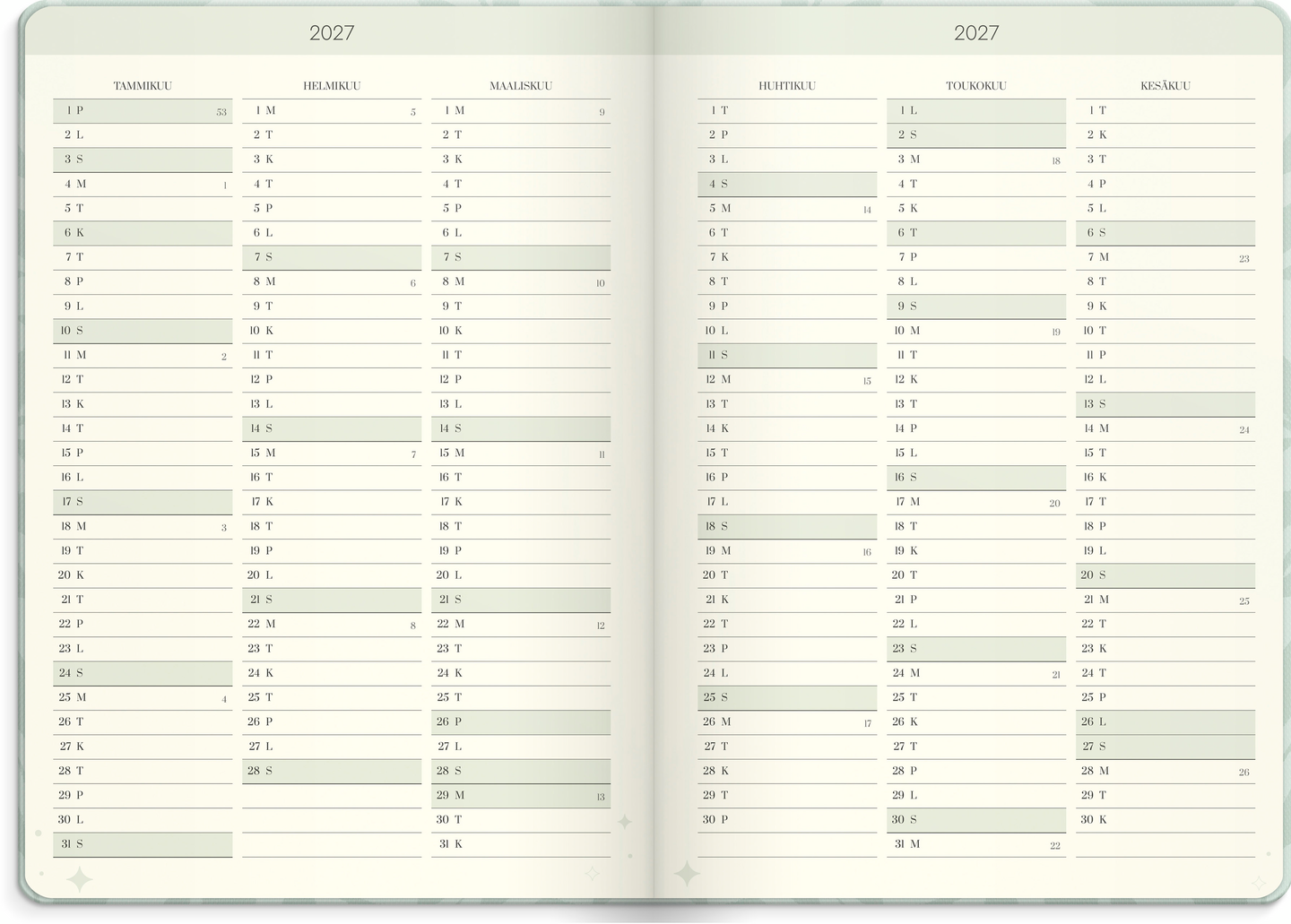Select the 1 L shaded row in Toukokuu

(x=976, y=110)
